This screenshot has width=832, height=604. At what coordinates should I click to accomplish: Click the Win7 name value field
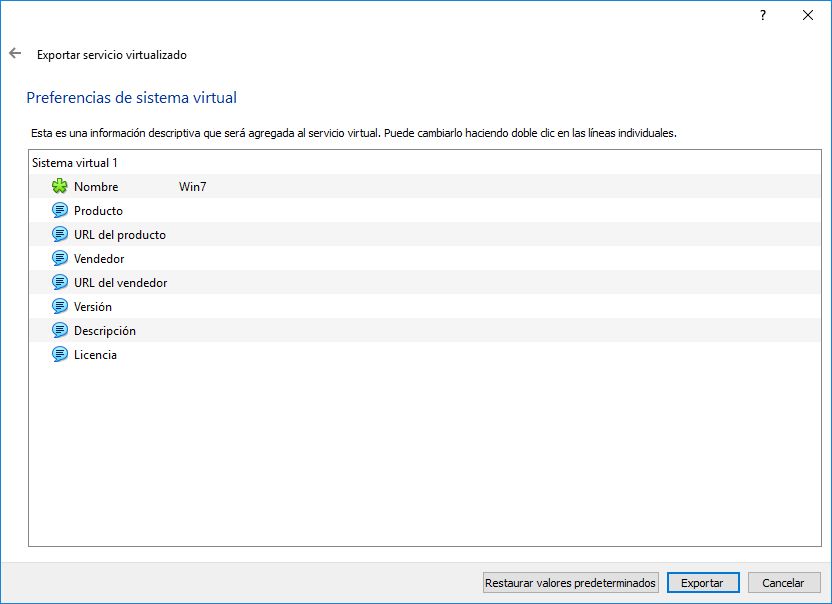tap(192, 187)
